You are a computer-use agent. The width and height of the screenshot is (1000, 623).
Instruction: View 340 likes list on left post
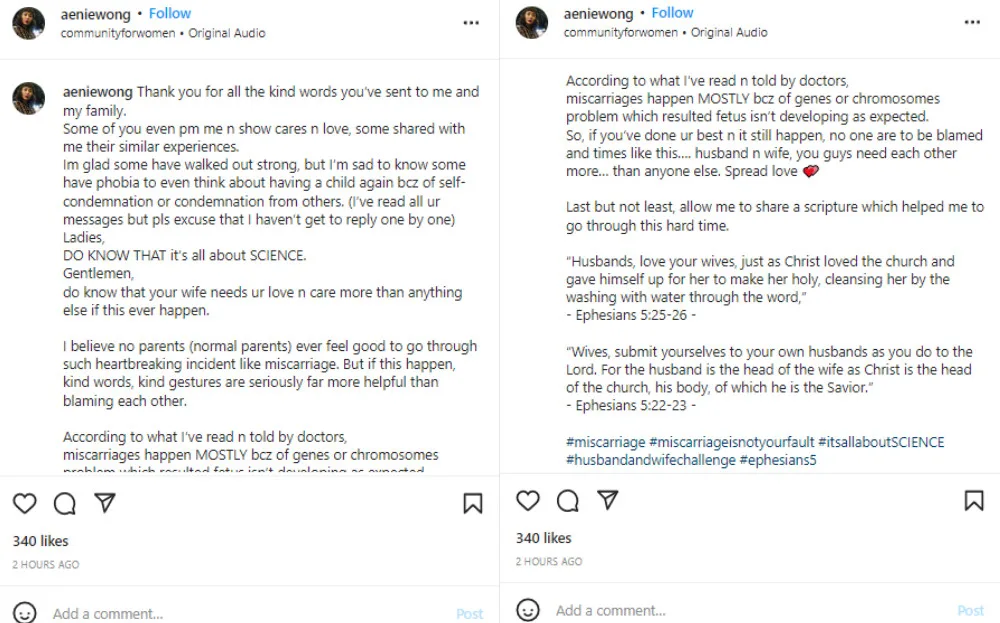(41, 541)
